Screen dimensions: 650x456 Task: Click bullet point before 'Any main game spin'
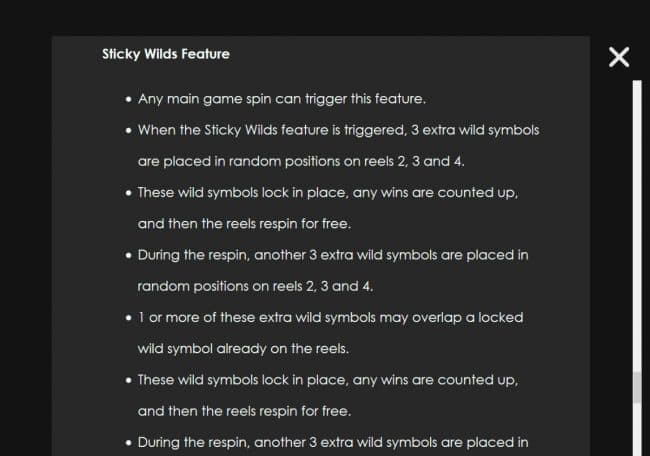(x=129, y=100)
